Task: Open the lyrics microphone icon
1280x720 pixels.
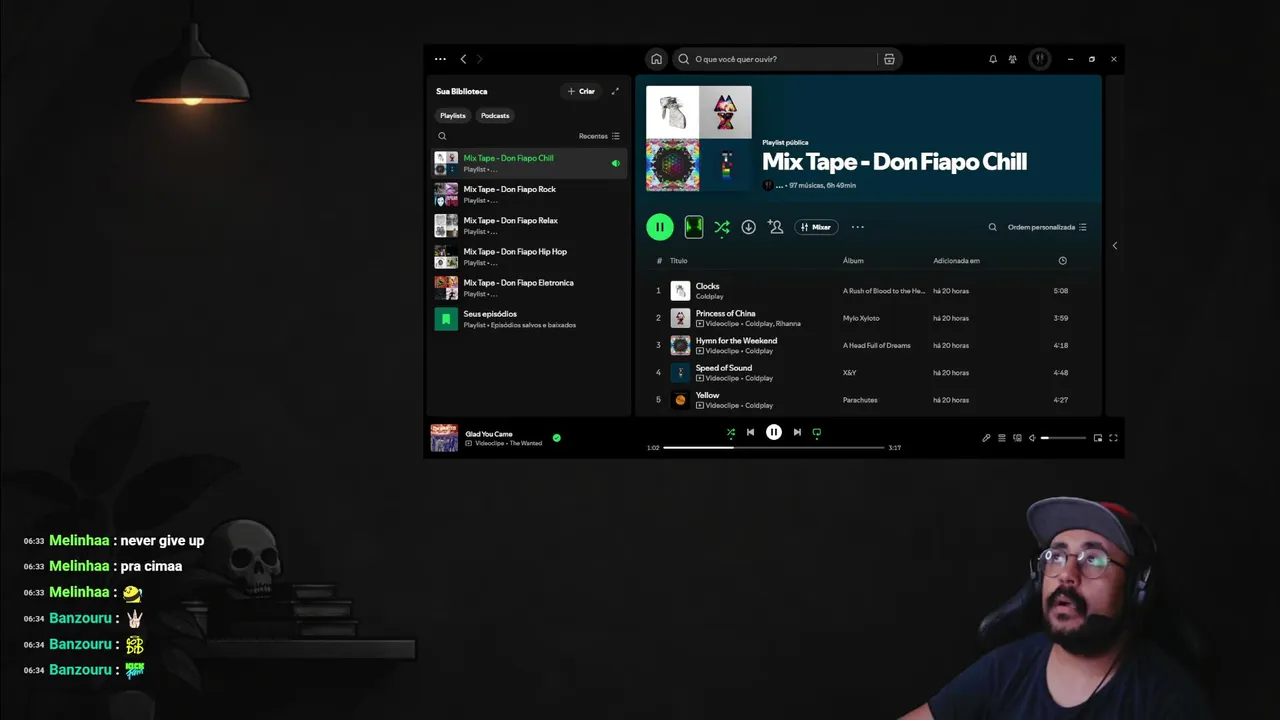Action: coord(986,438)
